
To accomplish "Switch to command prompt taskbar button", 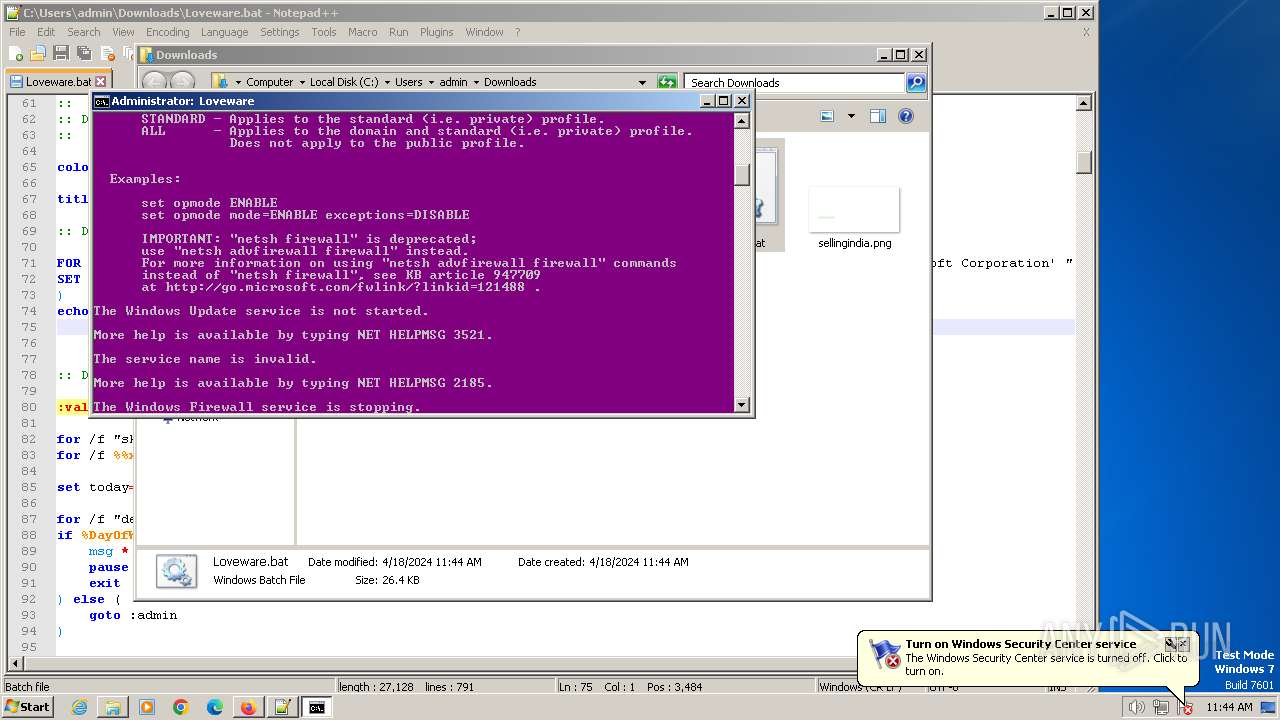I will tap(317, 707).
